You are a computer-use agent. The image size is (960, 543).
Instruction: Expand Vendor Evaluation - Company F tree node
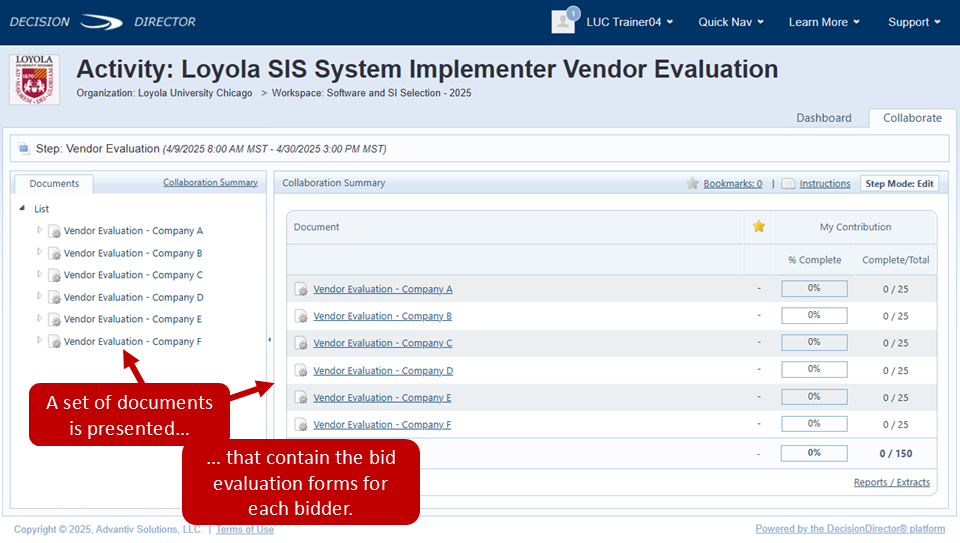[39, 340]
